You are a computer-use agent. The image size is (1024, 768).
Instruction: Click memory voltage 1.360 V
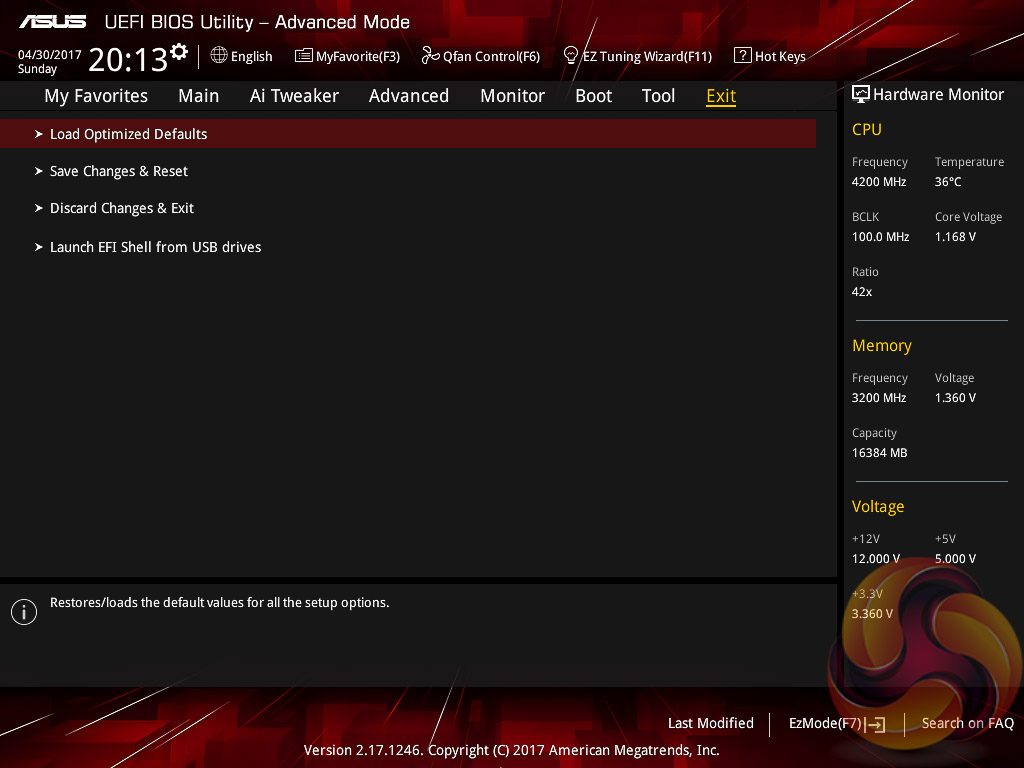pyautogui.click(x=955, y=398)
